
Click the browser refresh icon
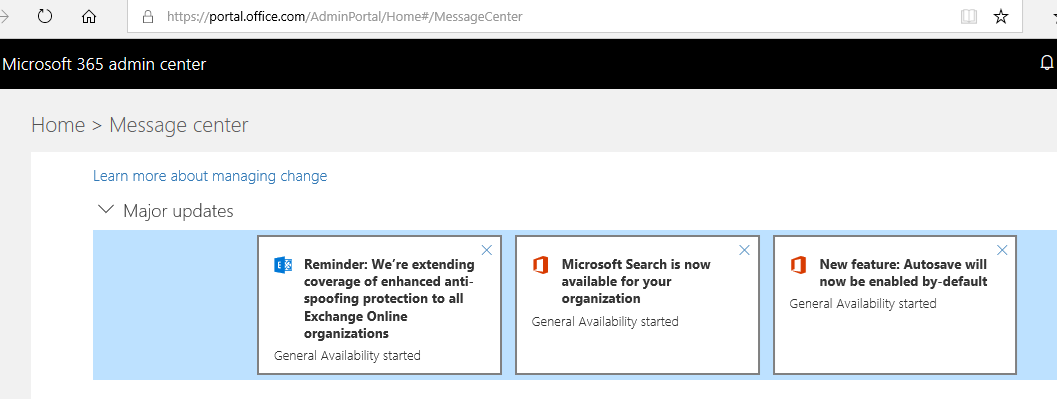[45, 16]
